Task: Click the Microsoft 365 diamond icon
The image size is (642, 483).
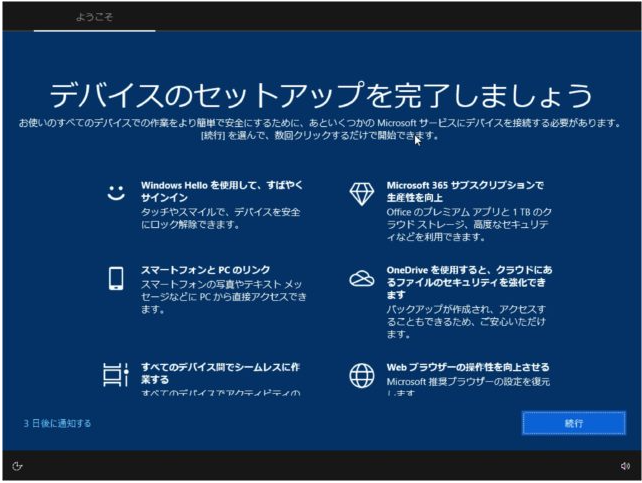Action: coord(362,194)
